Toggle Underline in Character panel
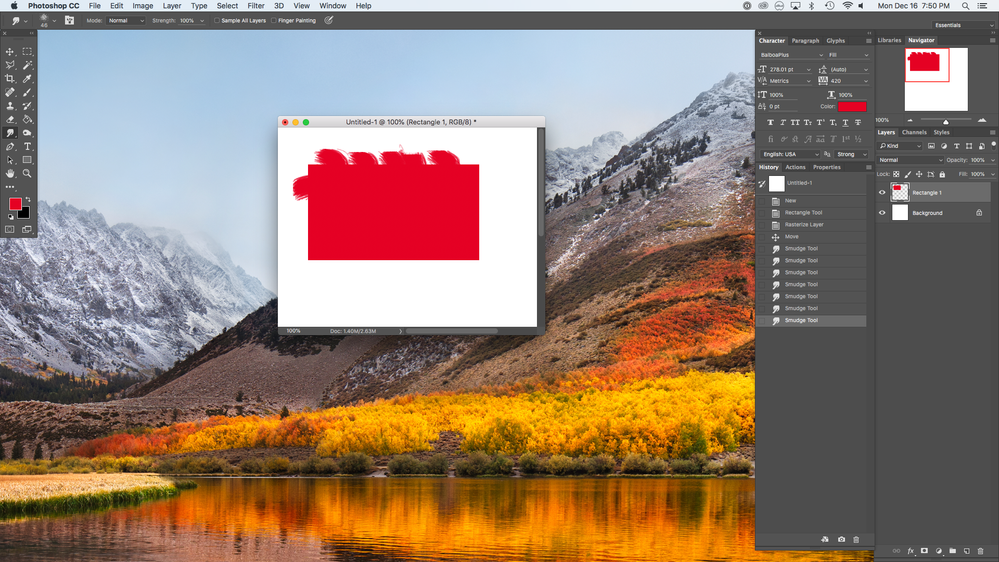 tap(845, 122)
